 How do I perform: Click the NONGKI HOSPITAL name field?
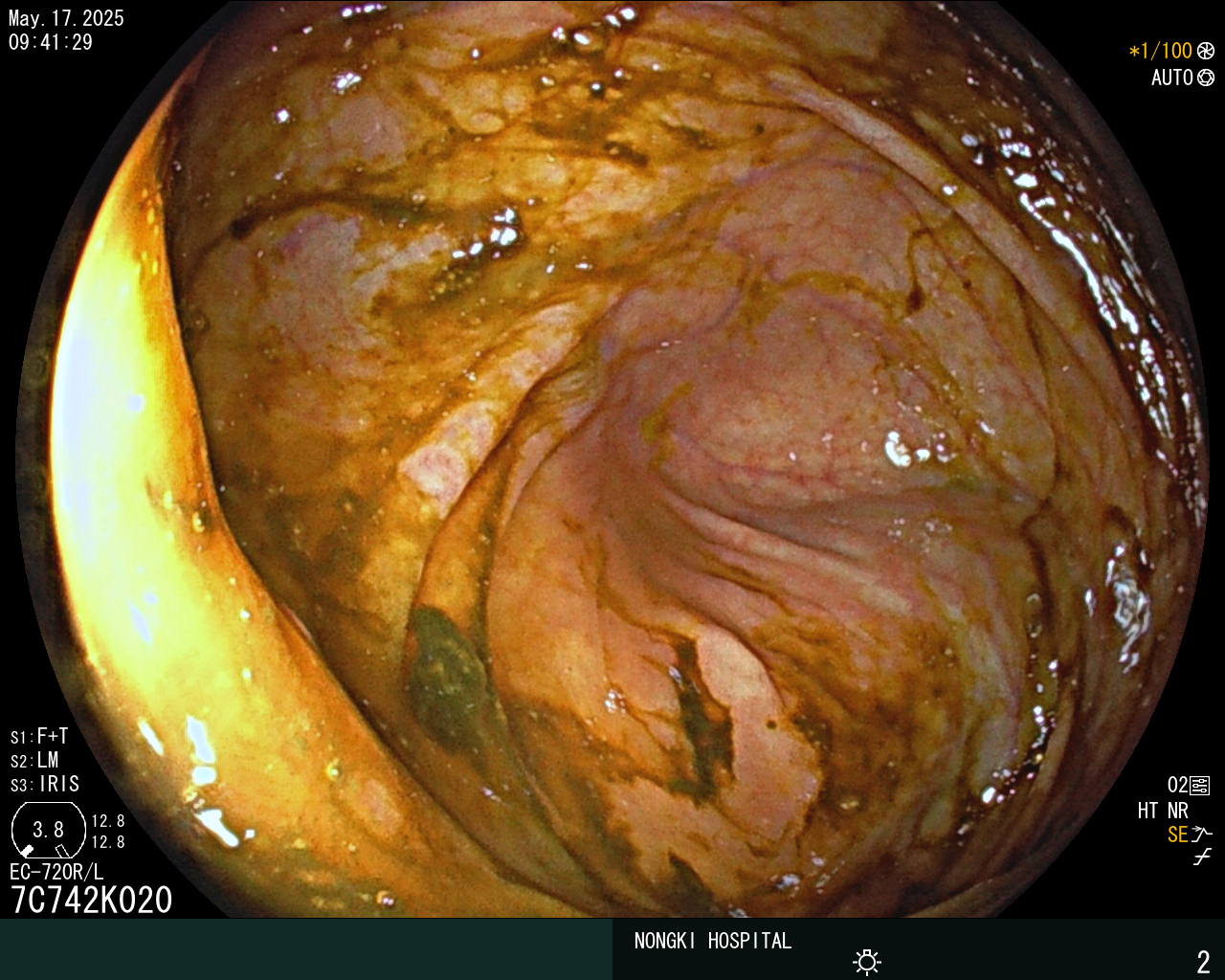[x=713, y=941]
